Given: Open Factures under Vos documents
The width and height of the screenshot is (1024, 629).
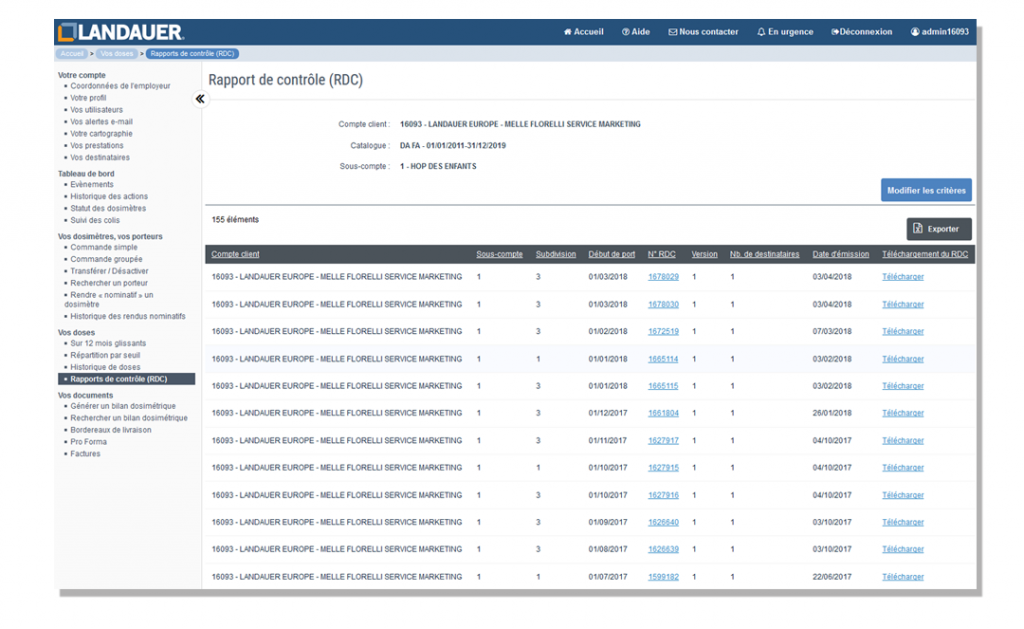Looking at the screenshot, I should coord(85,454).
